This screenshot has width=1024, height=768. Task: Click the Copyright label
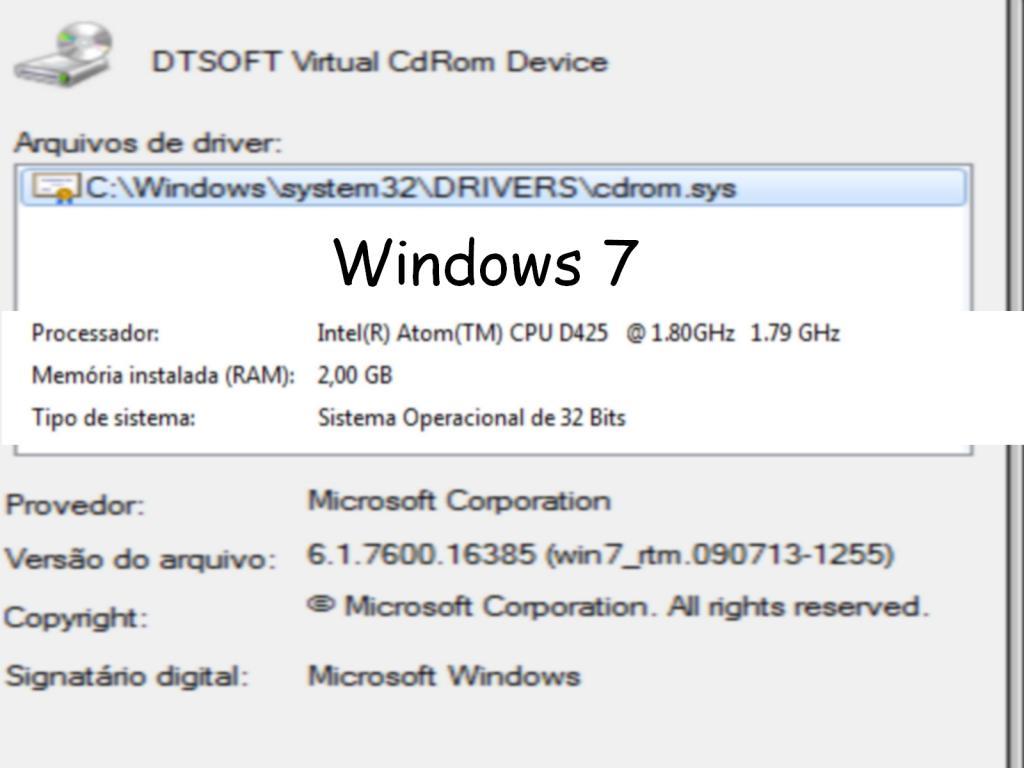76,618
